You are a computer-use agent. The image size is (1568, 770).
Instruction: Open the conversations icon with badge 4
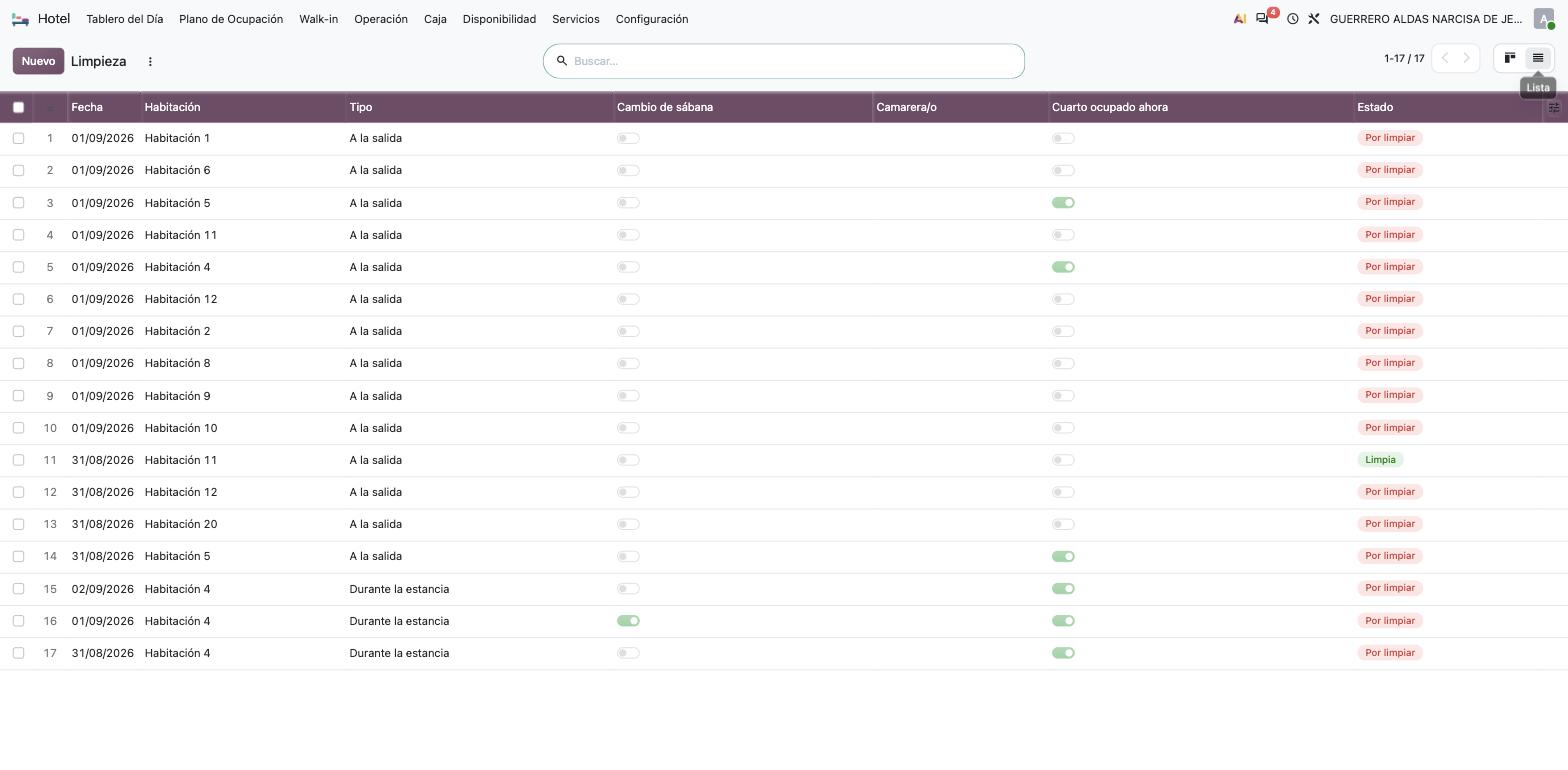coord(1263,19)
